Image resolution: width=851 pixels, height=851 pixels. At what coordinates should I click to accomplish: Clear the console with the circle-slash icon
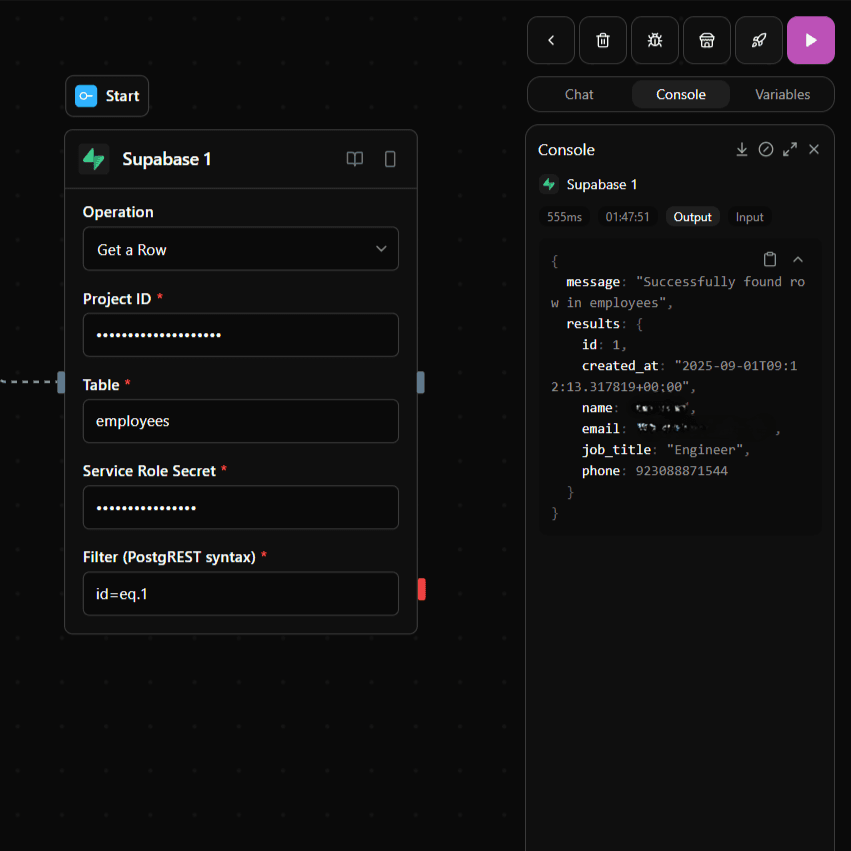pos(766,149)
